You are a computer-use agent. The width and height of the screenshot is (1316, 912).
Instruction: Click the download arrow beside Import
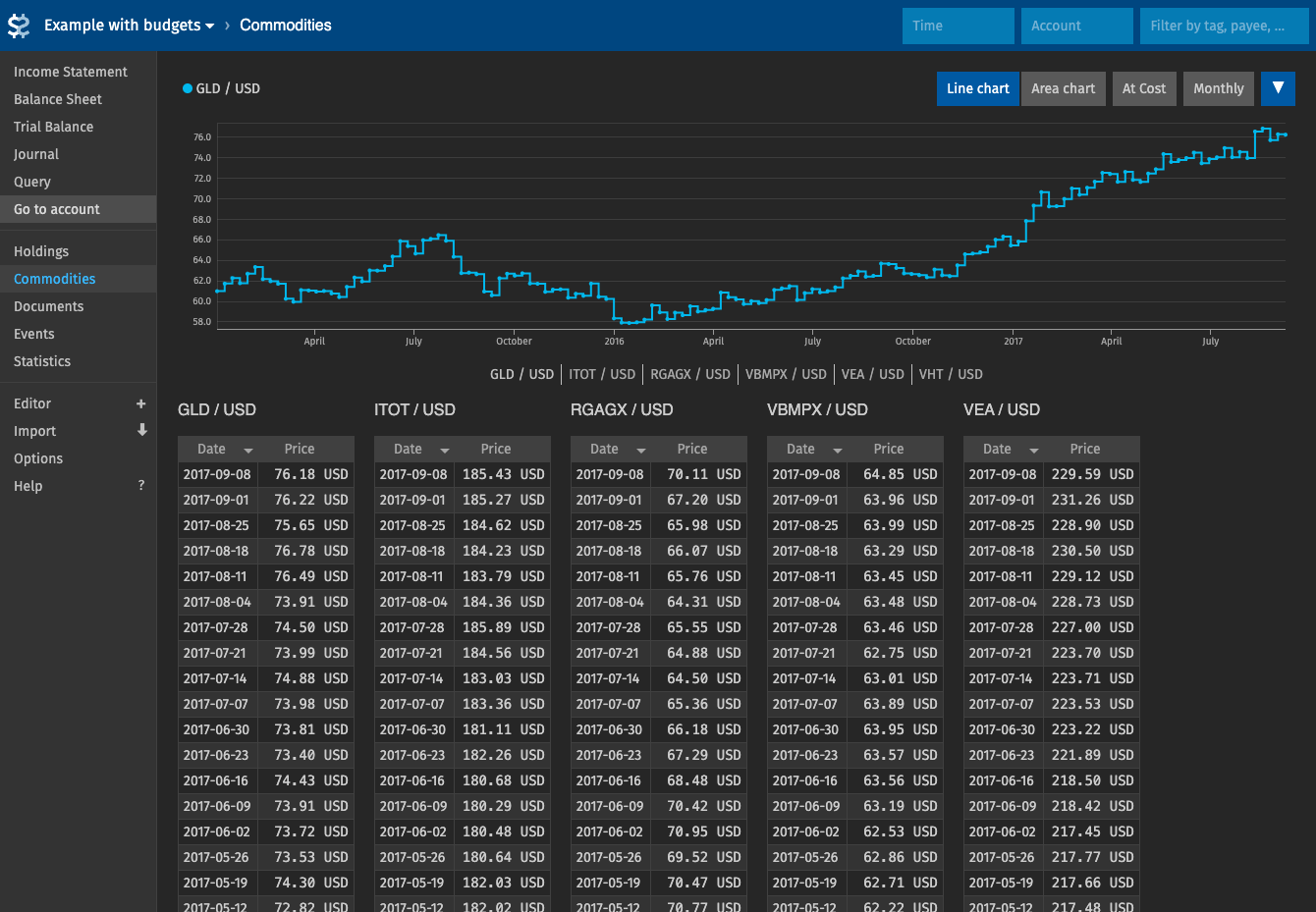click(x=141, y=430)
